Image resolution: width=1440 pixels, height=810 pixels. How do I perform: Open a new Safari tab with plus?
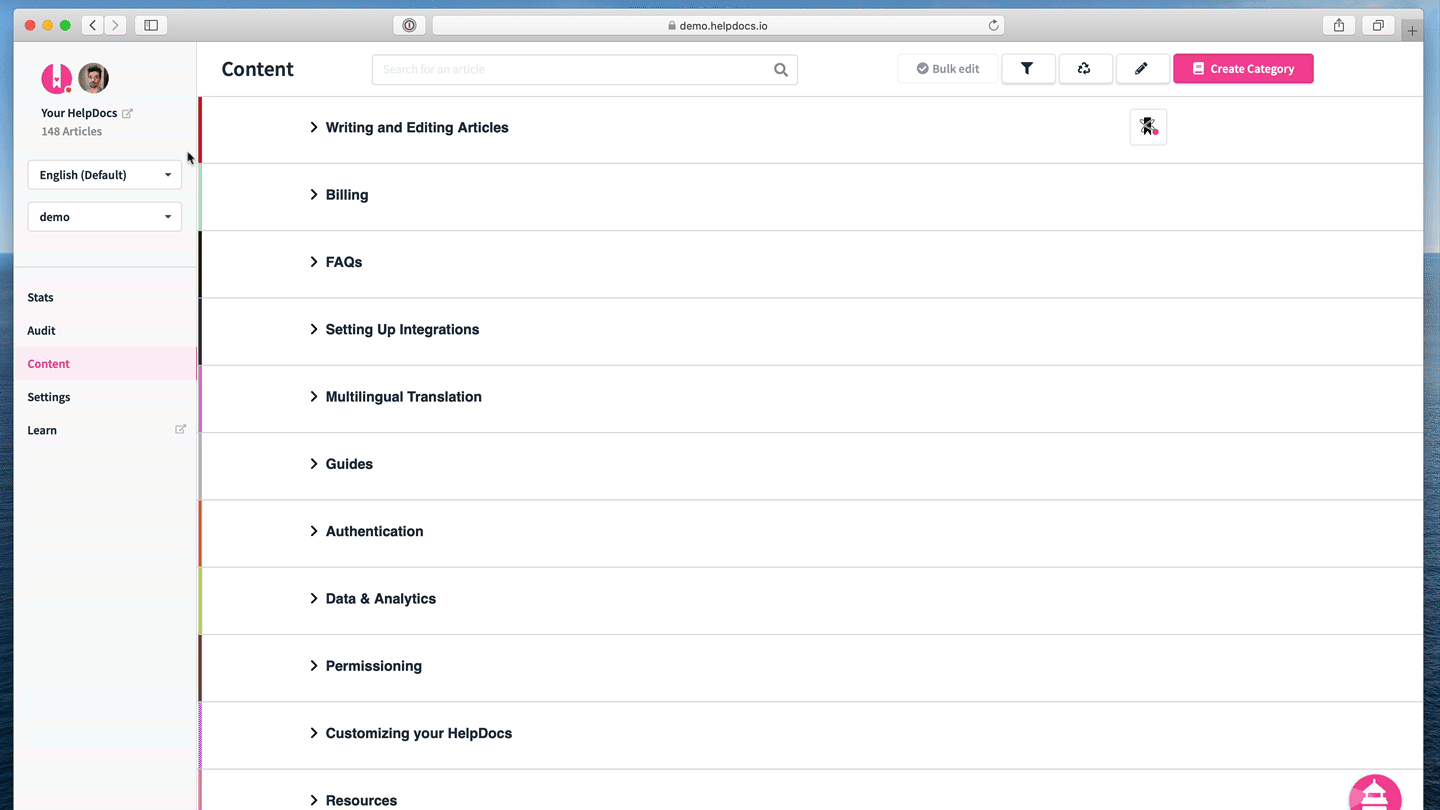coord(1412,31)
